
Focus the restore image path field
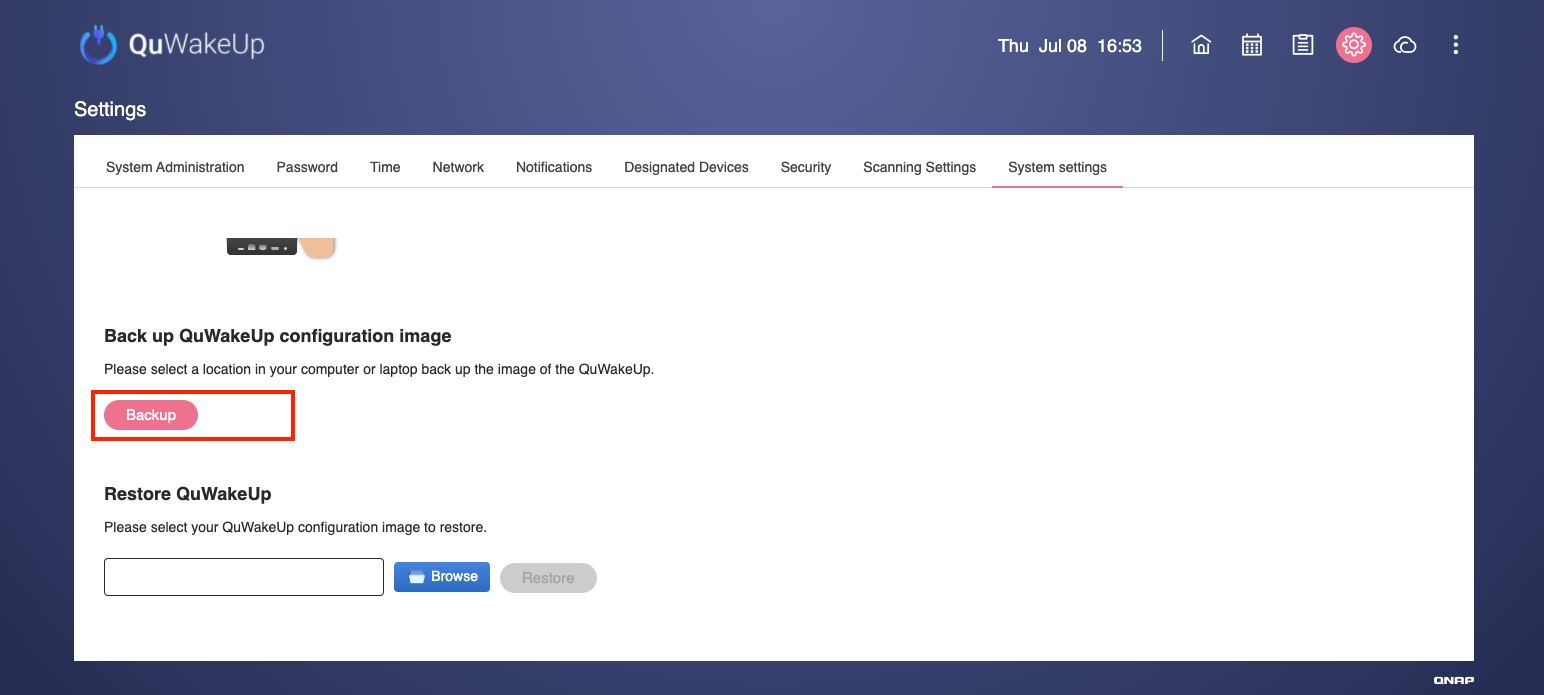[244, 577]
